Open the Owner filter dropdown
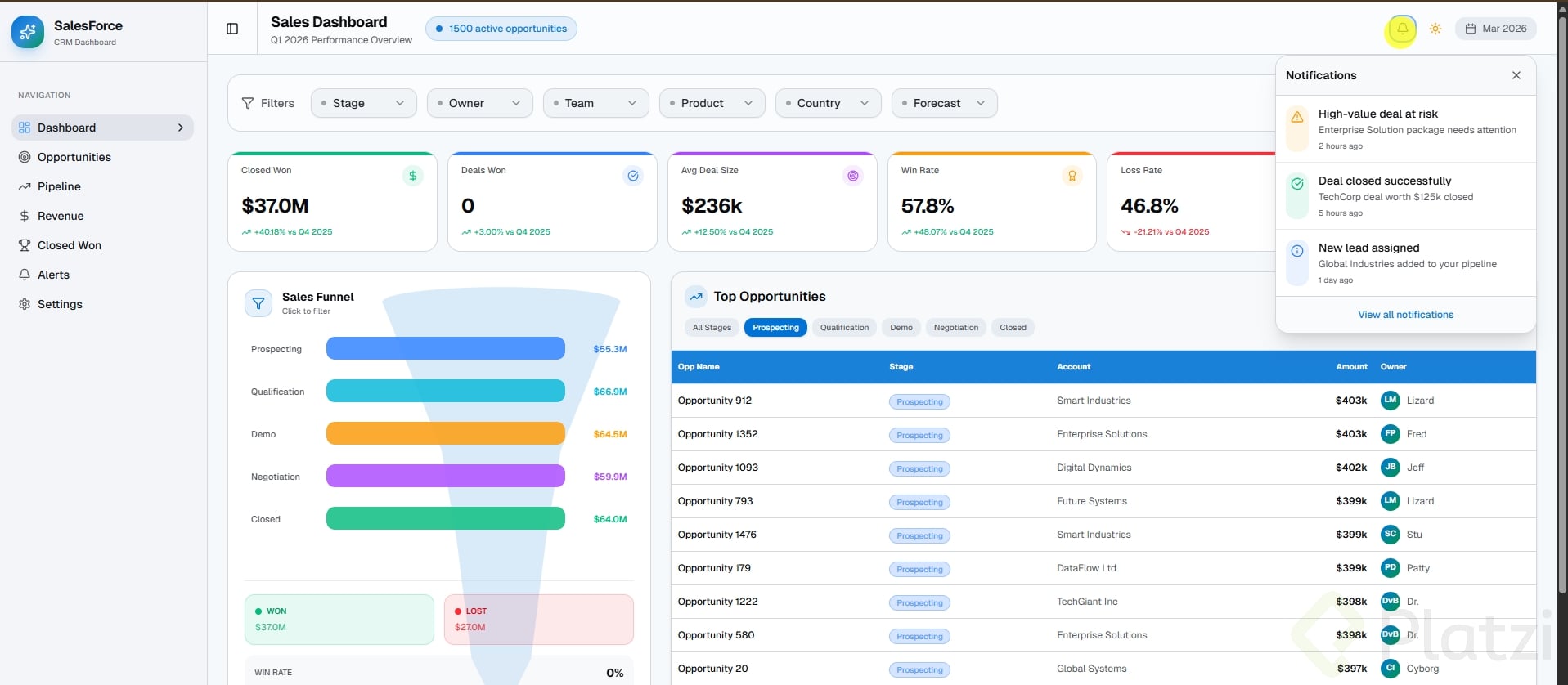Viewport: 1568px width, 685px height. pos(479,103)
